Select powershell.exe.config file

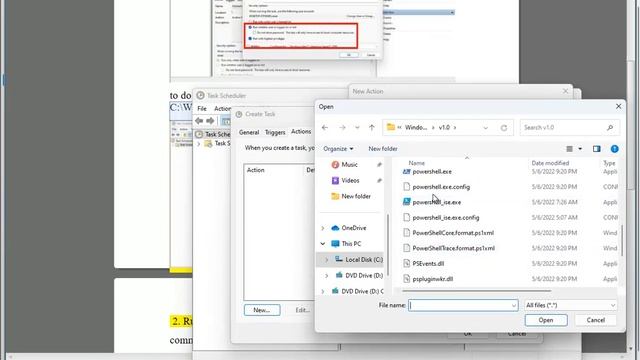(x=441, y=187)
